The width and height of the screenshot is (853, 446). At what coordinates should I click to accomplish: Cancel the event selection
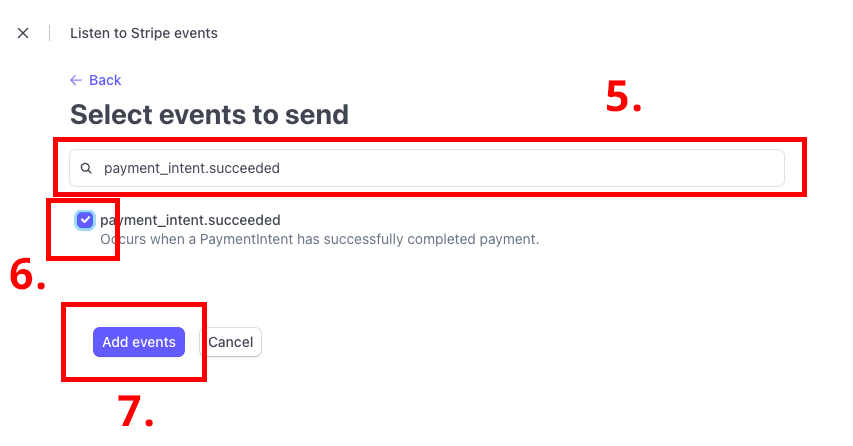pyautogui.click(x=231, y=342)
